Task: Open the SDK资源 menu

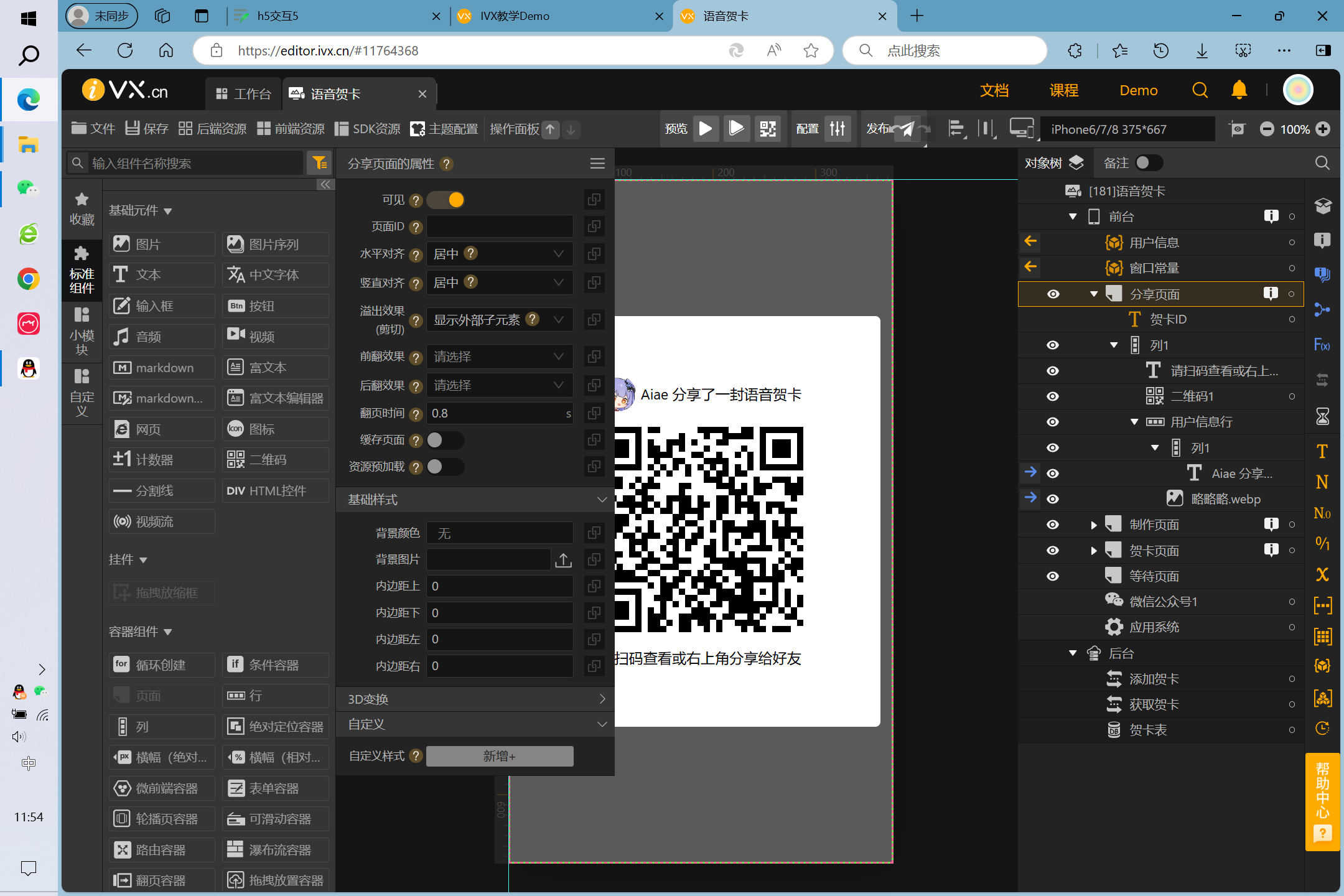Action: point(368,129)
